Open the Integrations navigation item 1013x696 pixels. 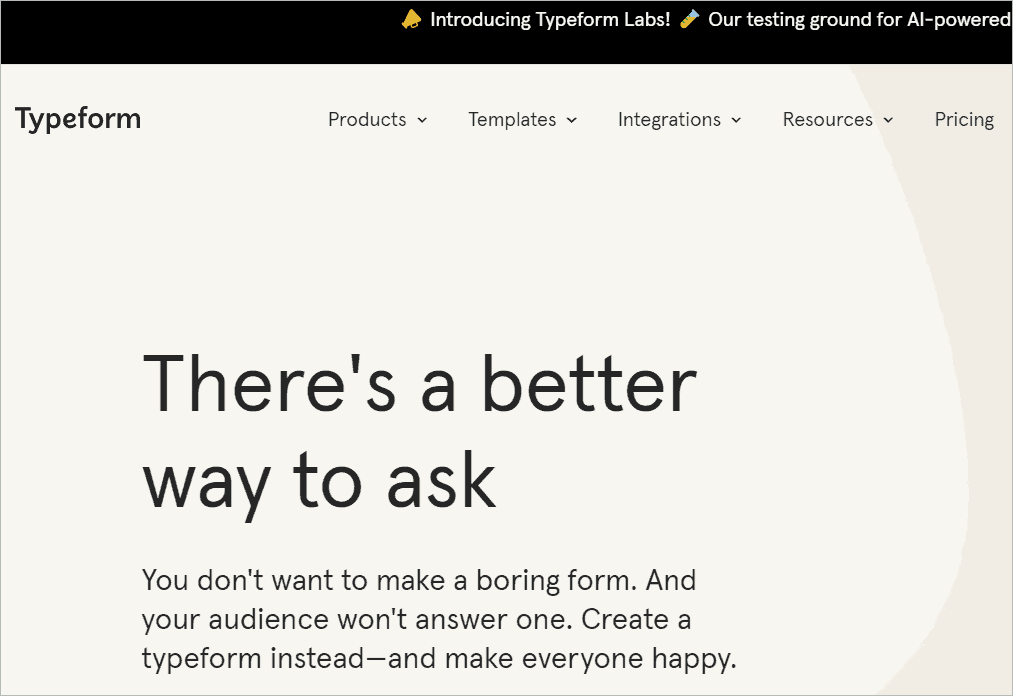point(669,119)
